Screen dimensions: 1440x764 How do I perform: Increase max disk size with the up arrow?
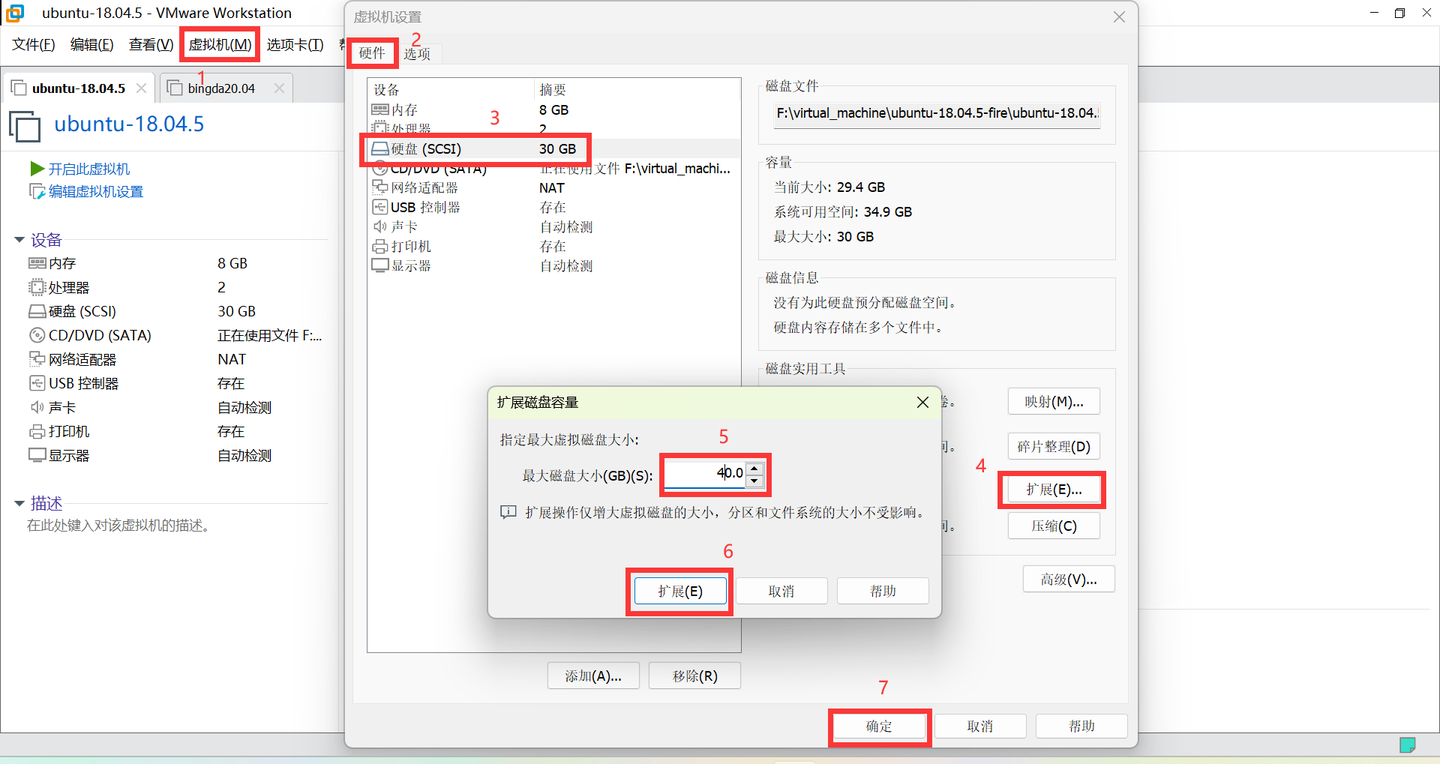[x=755, y=467]
